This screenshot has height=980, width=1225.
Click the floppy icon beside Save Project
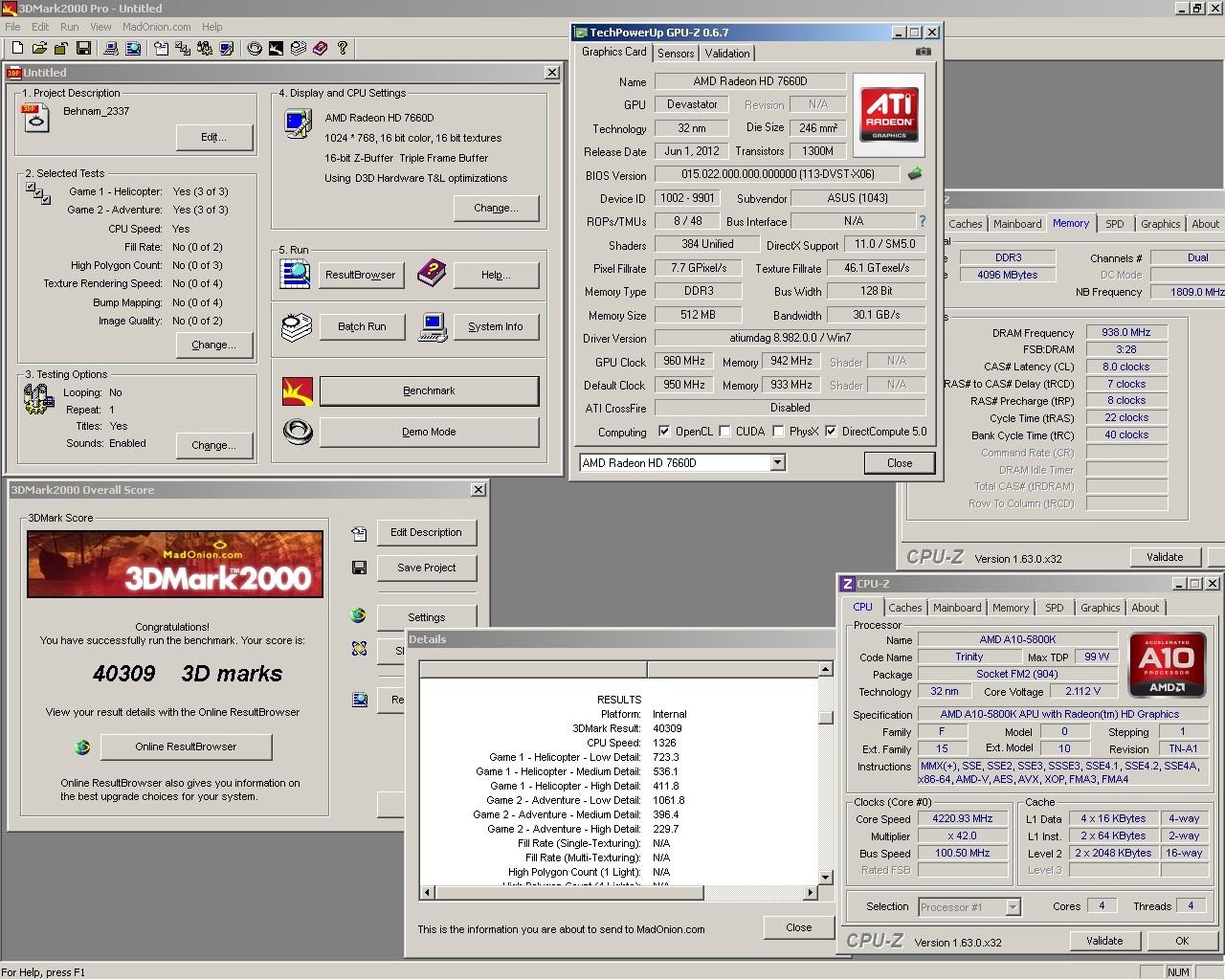tap(360, 568)
